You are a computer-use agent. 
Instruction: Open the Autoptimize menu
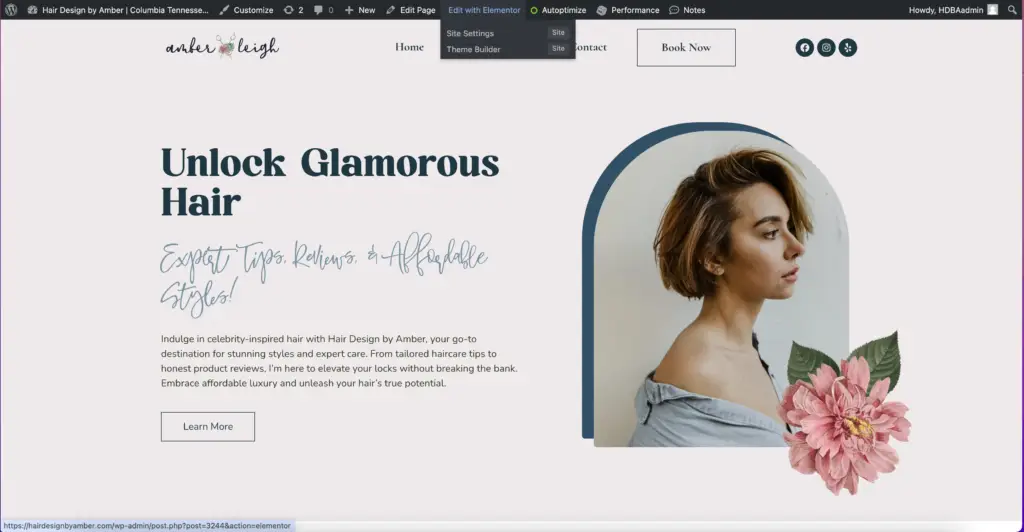tap(558, 10)
